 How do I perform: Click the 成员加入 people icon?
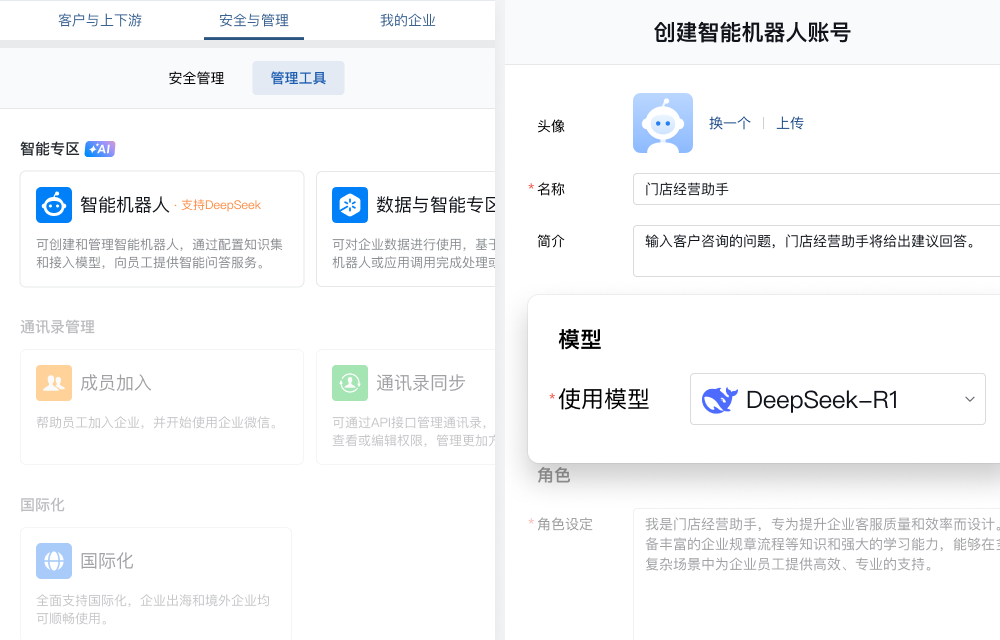click(53, 382)
